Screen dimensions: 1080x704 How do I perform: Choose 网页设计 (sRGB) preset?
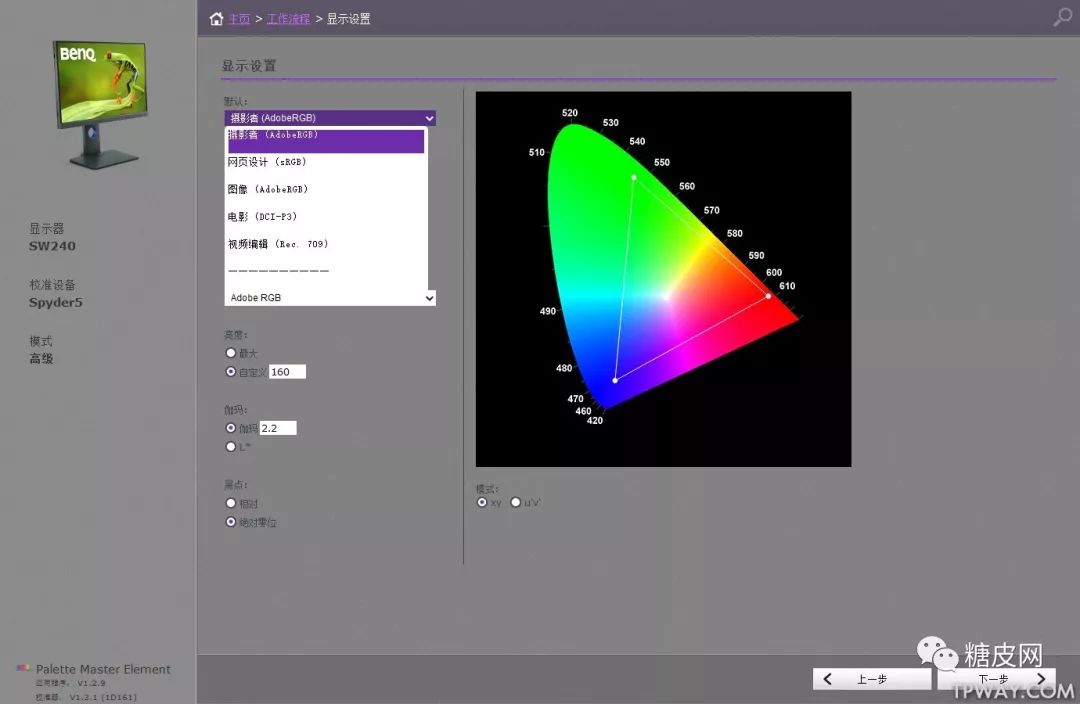pyautogui.click(x=267, y=162)
